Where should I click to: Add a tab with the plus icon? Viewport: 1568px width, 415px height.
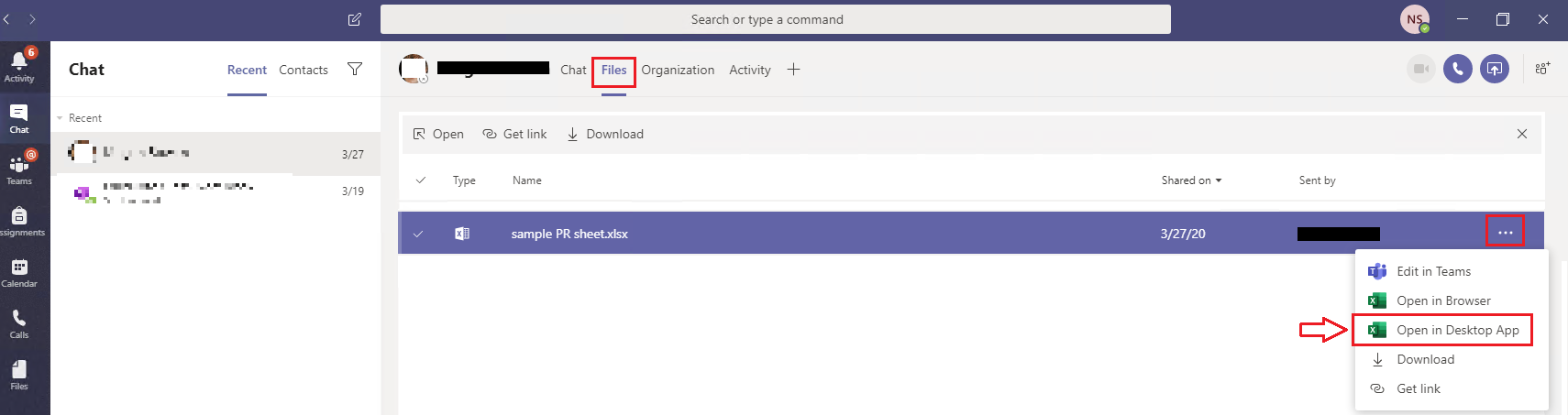[x=793, y=70]
